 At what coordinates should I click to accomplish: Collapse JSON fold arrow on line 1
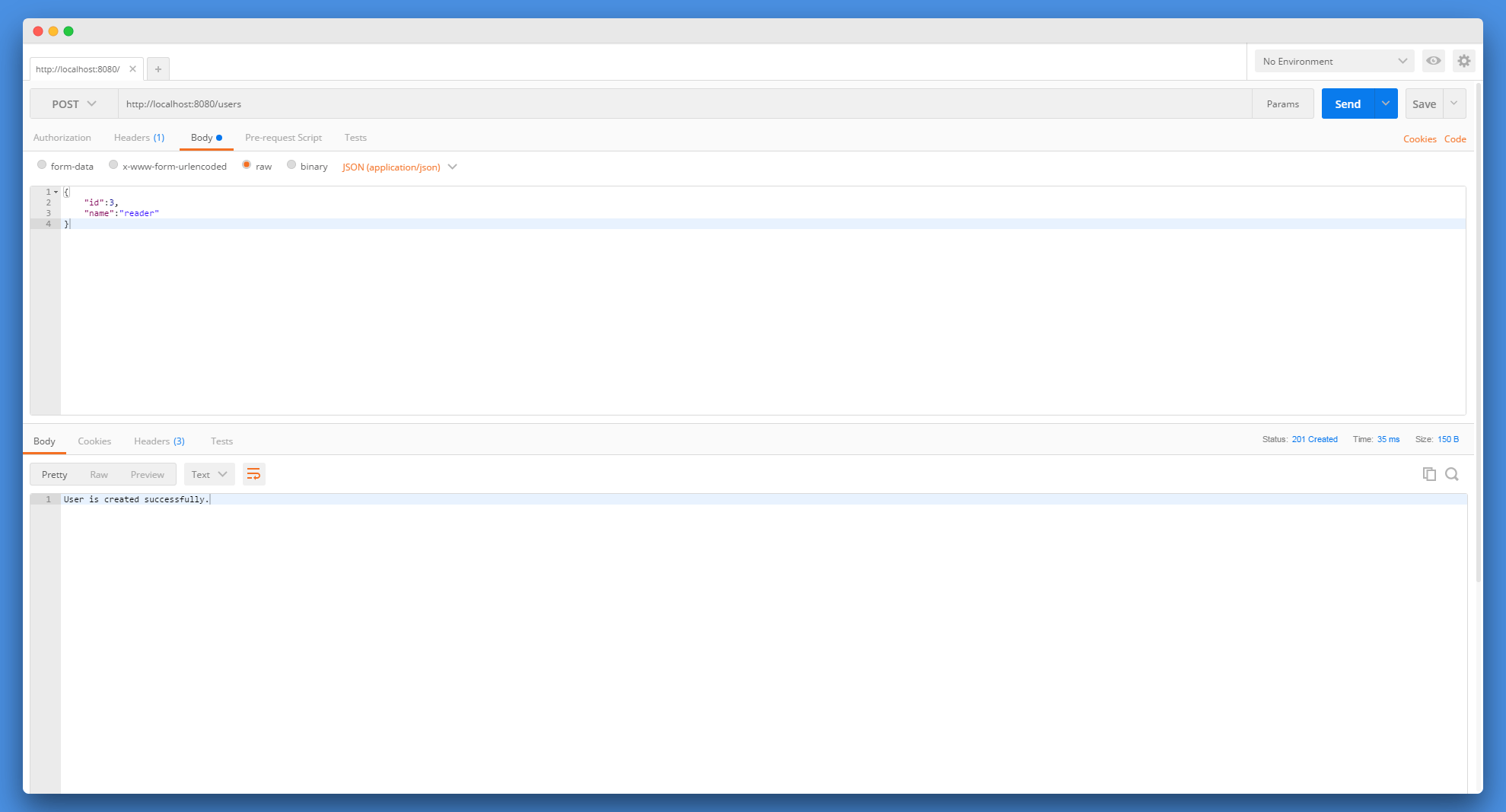[56, 192]
